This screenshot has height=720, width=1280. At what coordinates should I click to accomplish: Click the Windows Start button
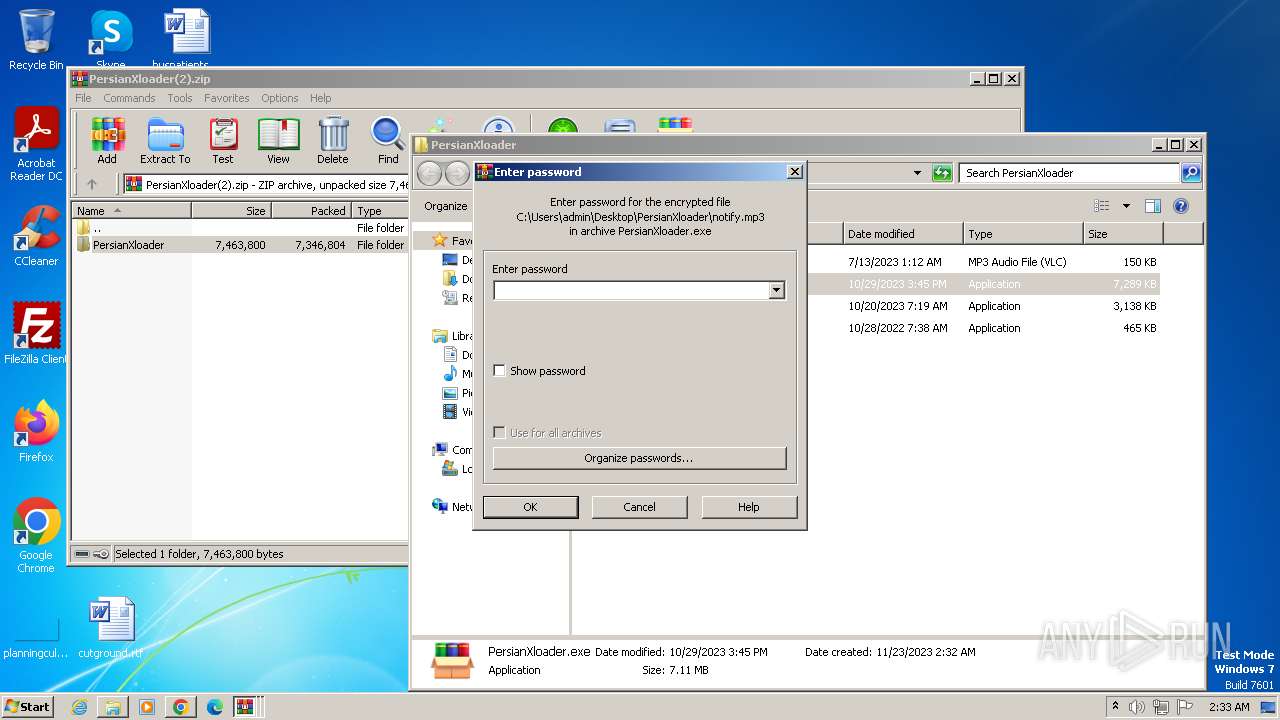click(28, 707)
